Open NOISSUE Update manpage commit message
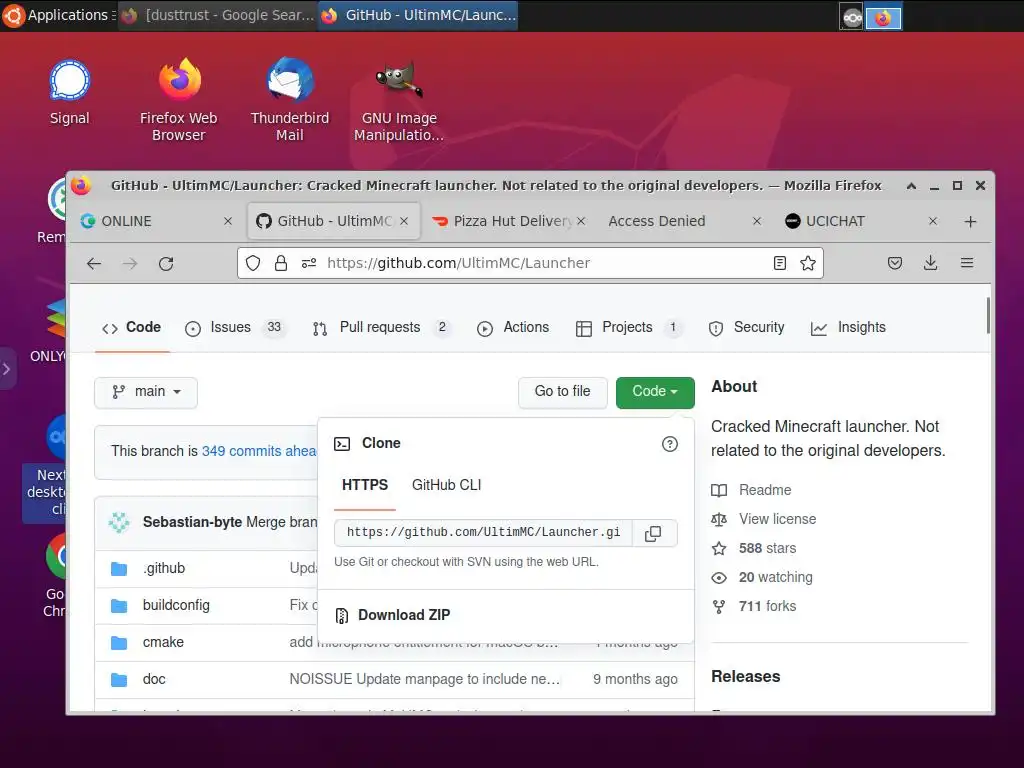Image resolution: width=1024 pixels, height=768 pixels. point(424,679)
